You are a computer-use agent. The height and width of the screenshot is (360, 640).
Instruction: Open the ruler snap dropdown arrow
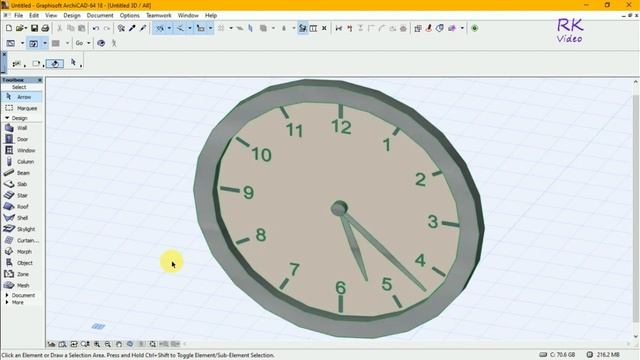(210, 28)
